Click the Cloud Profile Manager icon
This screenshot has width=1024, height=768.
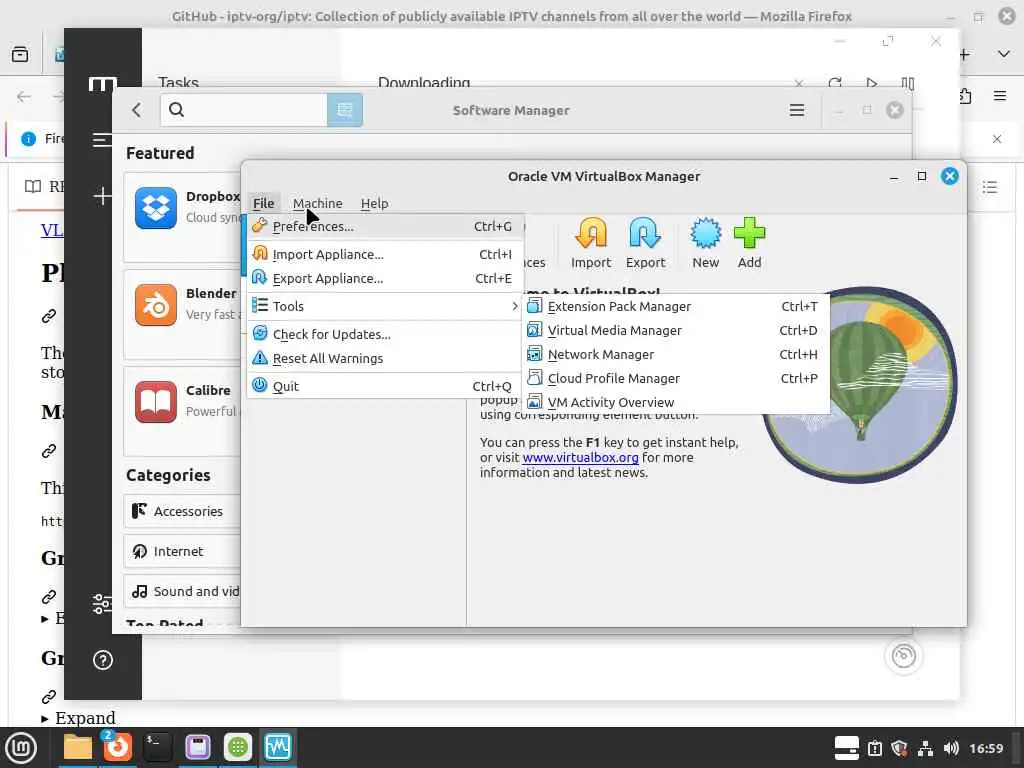coord(534,377)
